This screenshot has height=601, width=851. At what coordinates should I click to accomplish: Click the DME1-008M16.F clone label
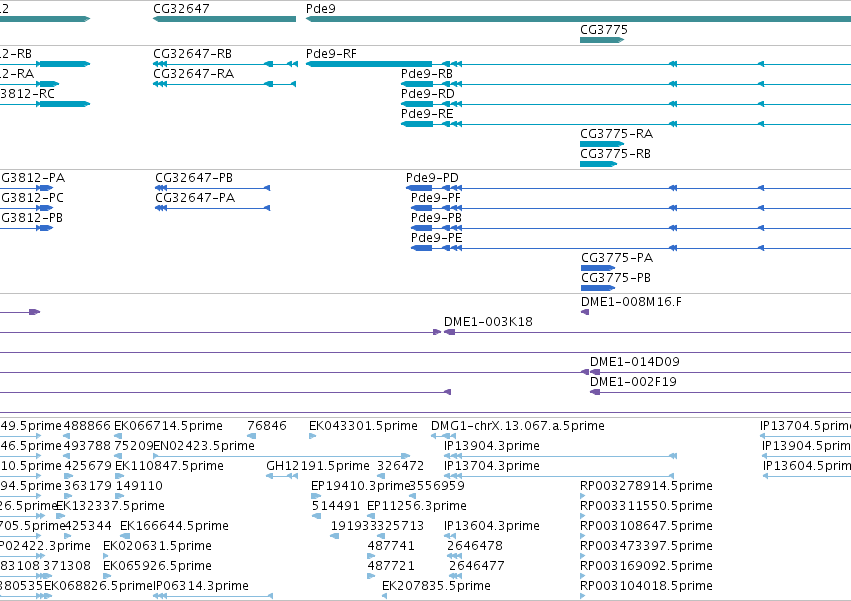click(631, 302)
